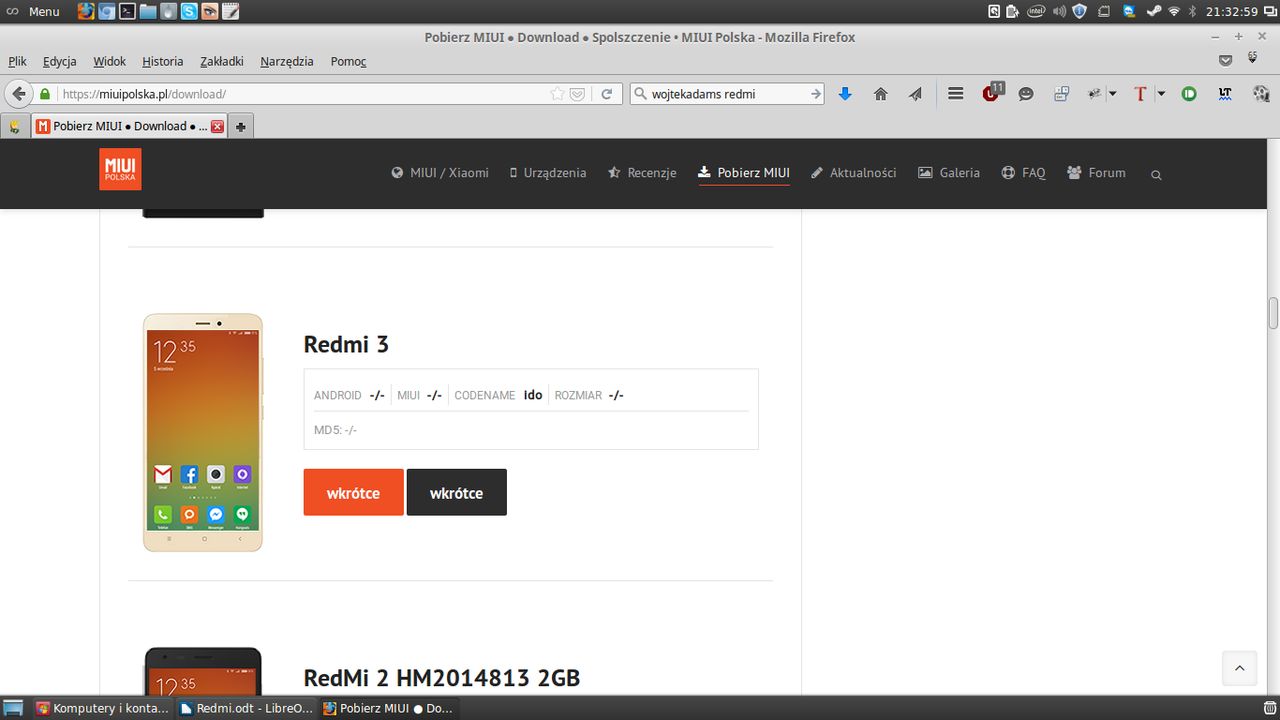Open the Zakładki menu
Screen dimensions: 1280x720
222,61
